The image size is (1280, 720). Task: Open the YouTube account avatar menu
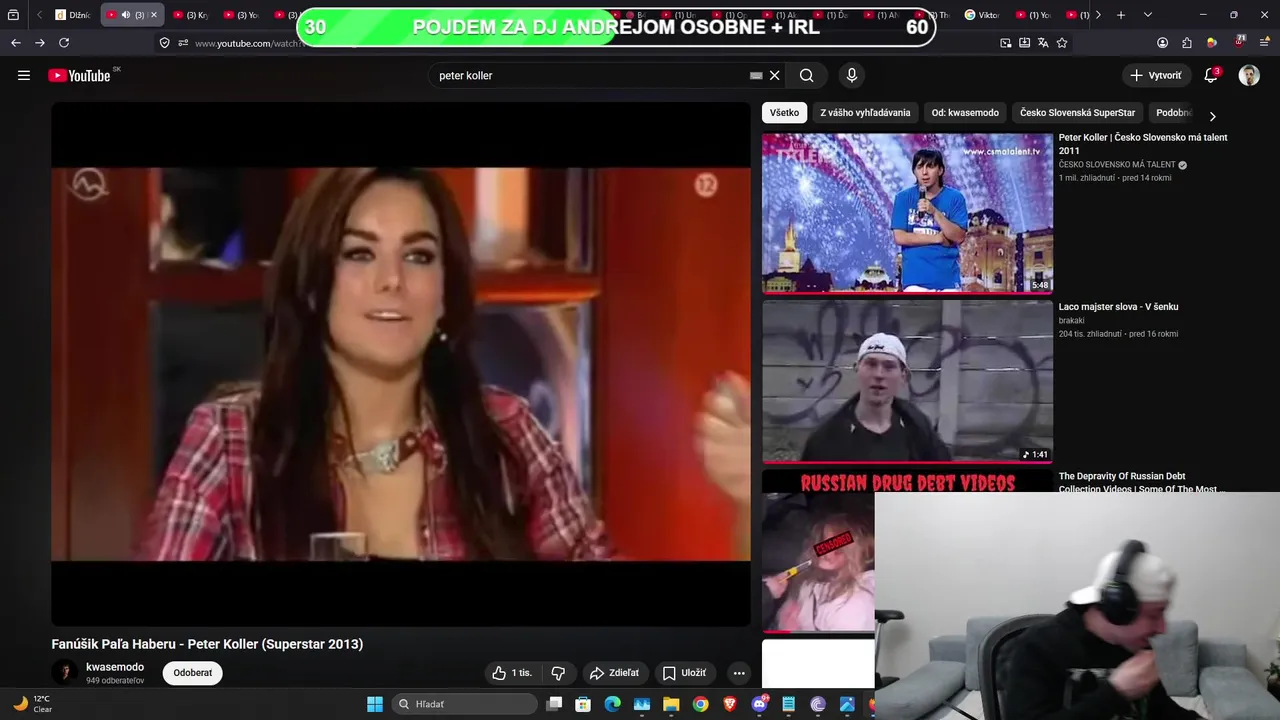click(1249, 75)
